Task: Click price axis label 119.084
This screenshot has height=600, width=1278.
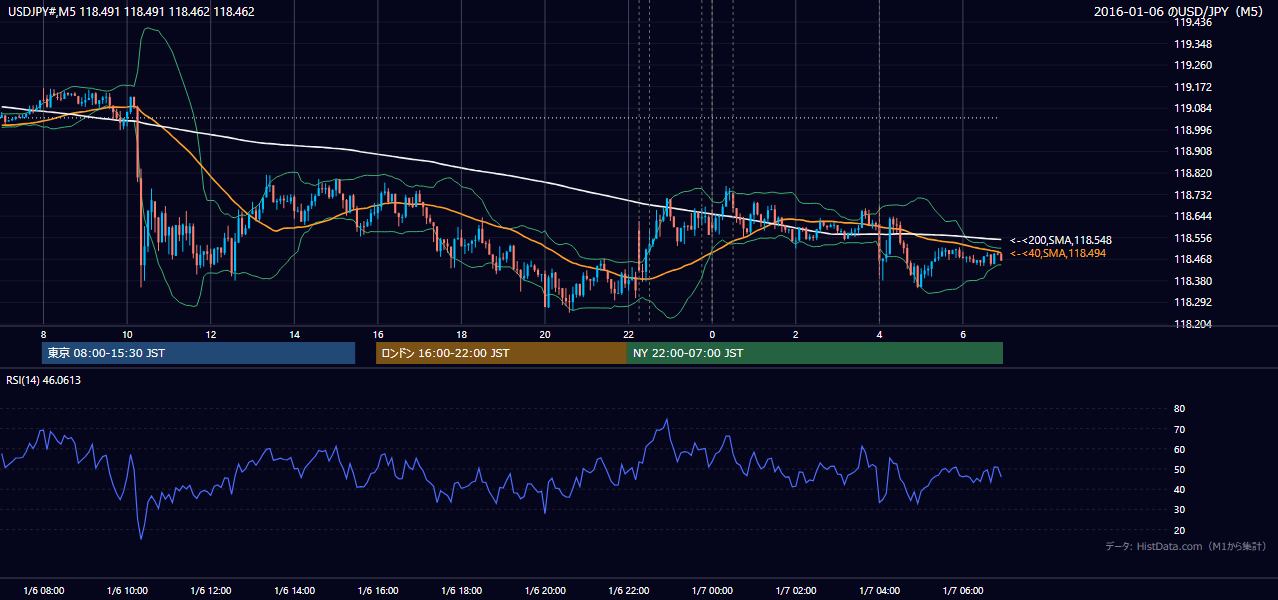Action: pyautogui.click(x=1192, y=108)
